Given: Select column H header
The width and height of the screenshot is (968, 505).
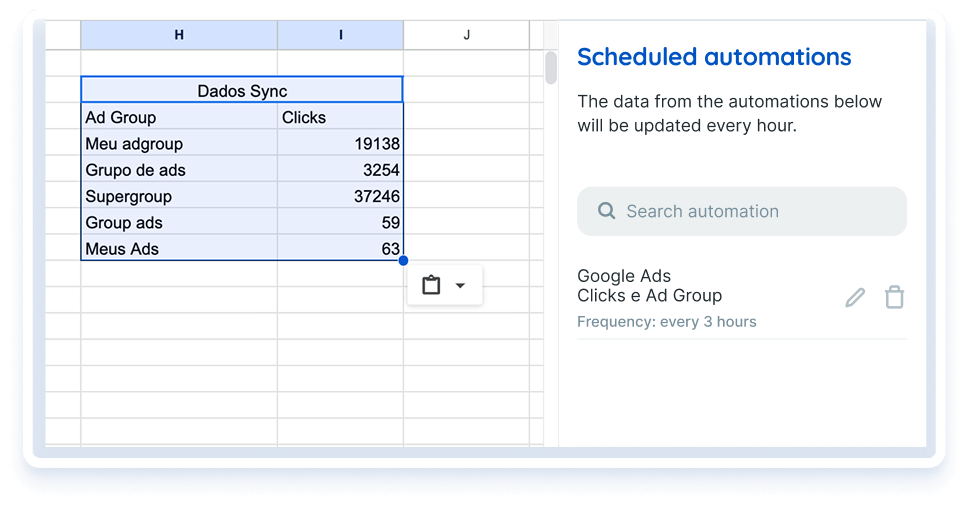Looking at the screenshot, I should coord(179,35).
